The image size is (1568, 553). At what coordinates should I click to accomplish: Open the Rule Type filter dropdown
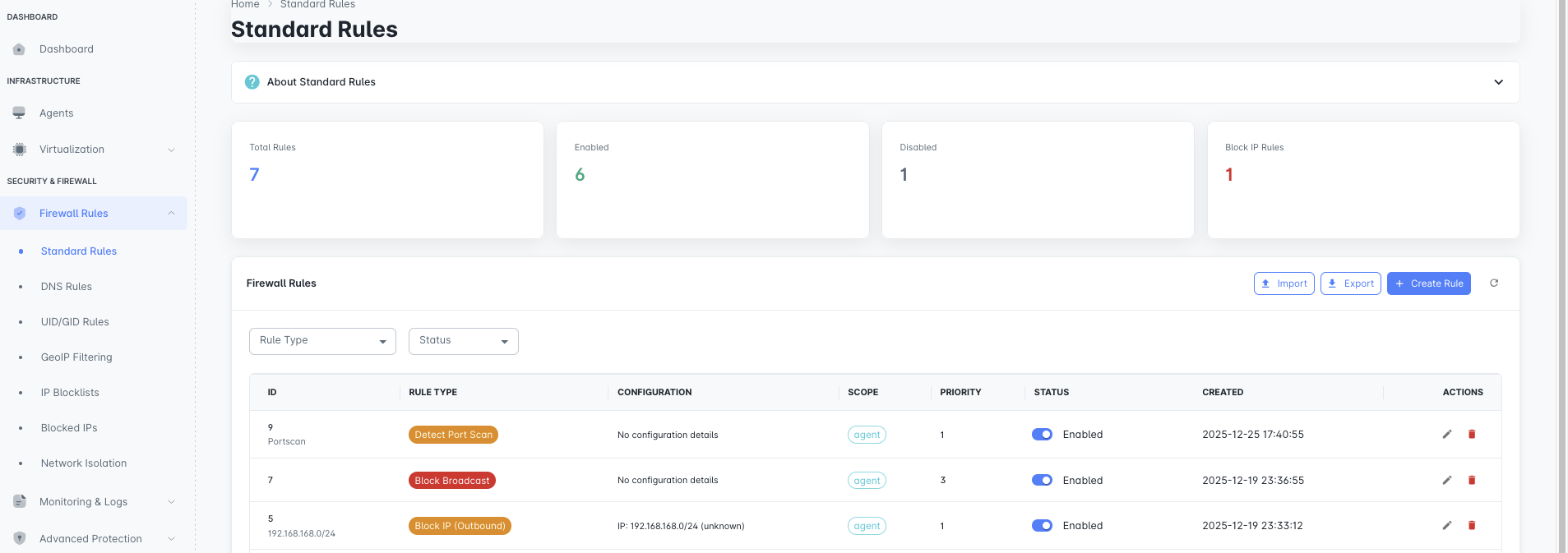tap(322, 341)
